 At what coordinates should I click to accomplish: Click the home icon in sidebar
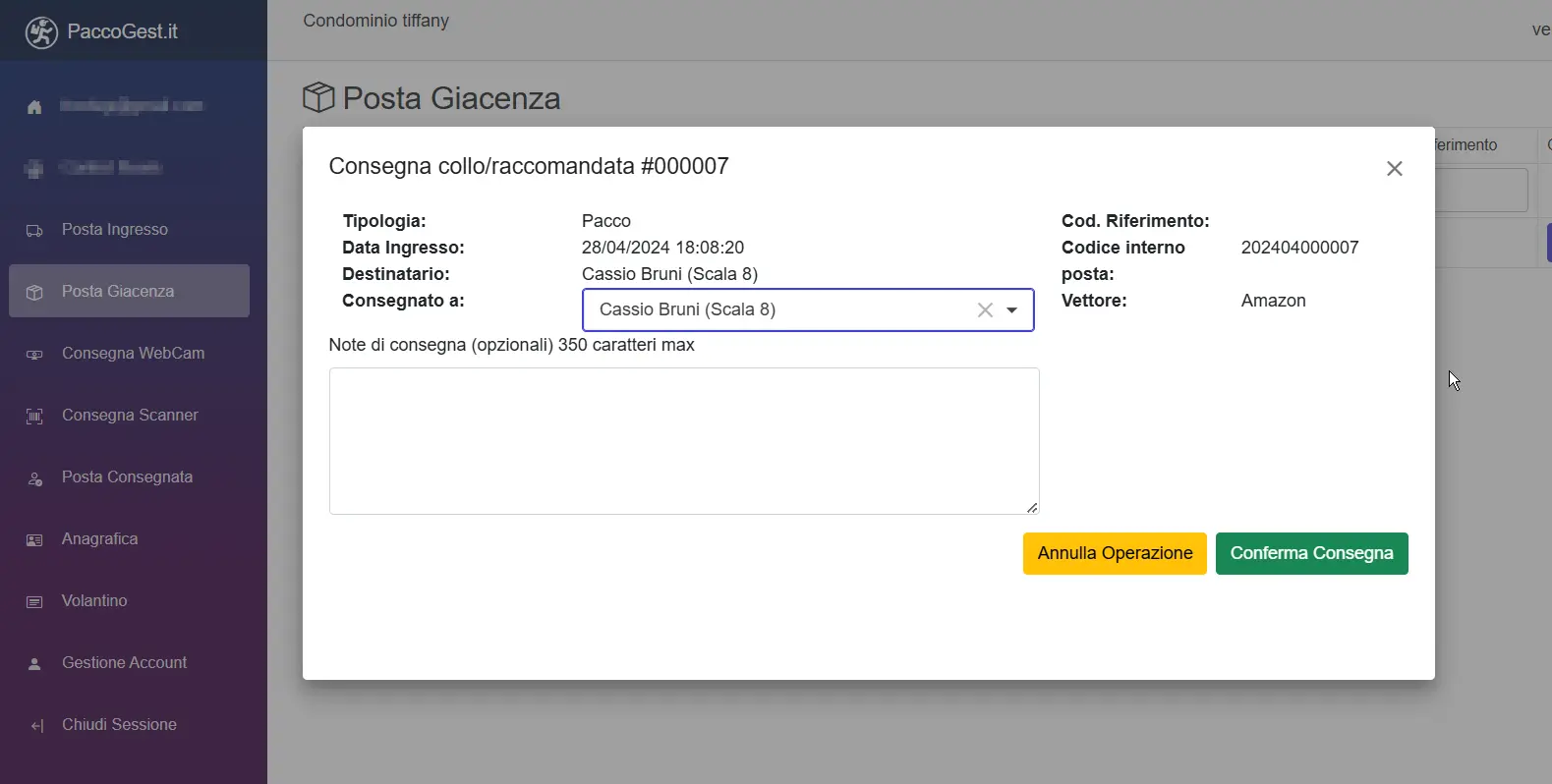click(34, 107)
